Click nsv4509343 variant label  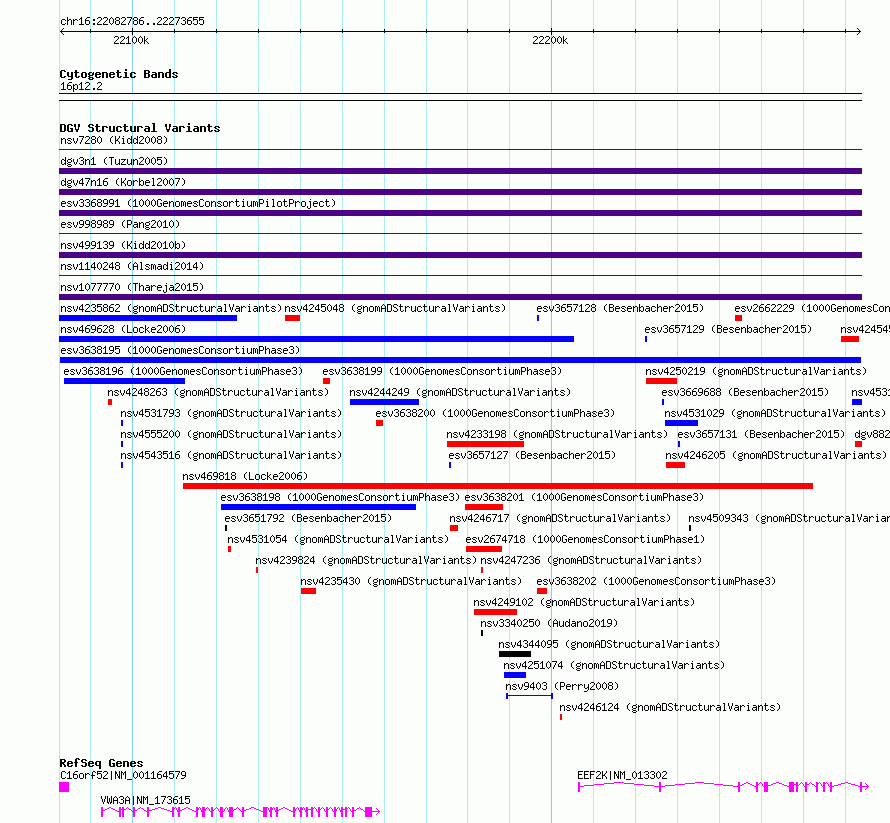point(789,518)
